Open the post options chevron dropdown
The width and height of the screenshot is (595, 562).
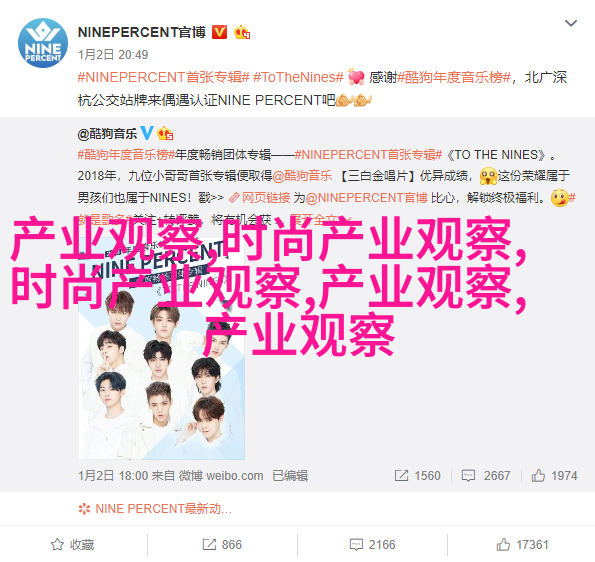[571, 23]
